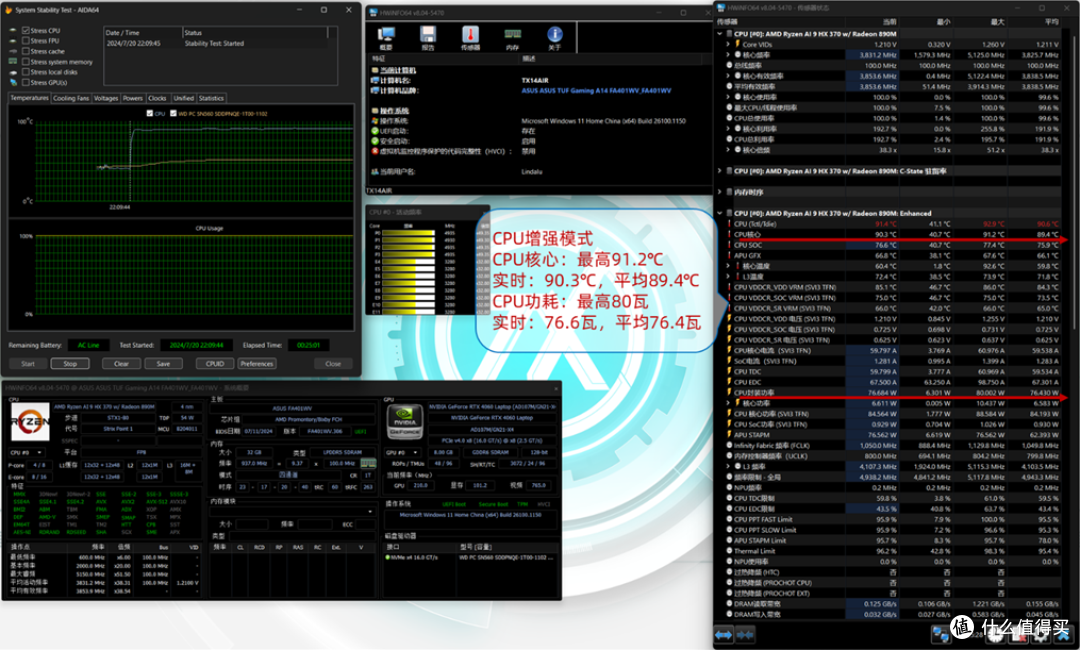Collapse the Radeon 890M: Enhanced sensor group
Image resolution: width=1080 pixels, height=650 pixels.
coord(720,213)
